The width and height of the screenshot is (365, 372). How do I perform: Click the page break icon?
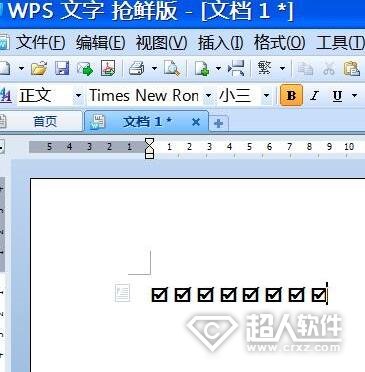pyautogui.click(x=236, y=68)
